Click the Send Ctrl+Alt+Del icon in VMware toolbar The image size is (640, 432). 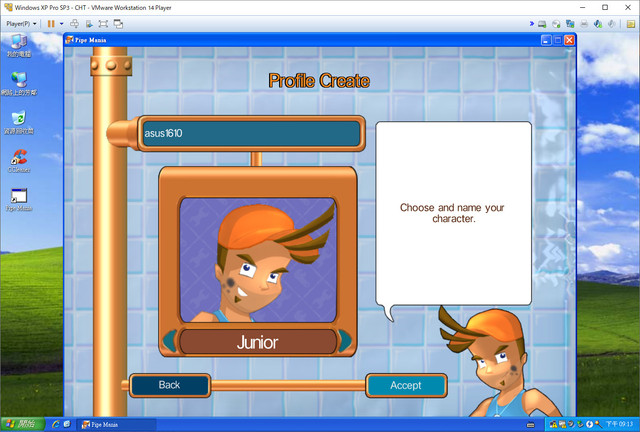click(x=75, y=24)
